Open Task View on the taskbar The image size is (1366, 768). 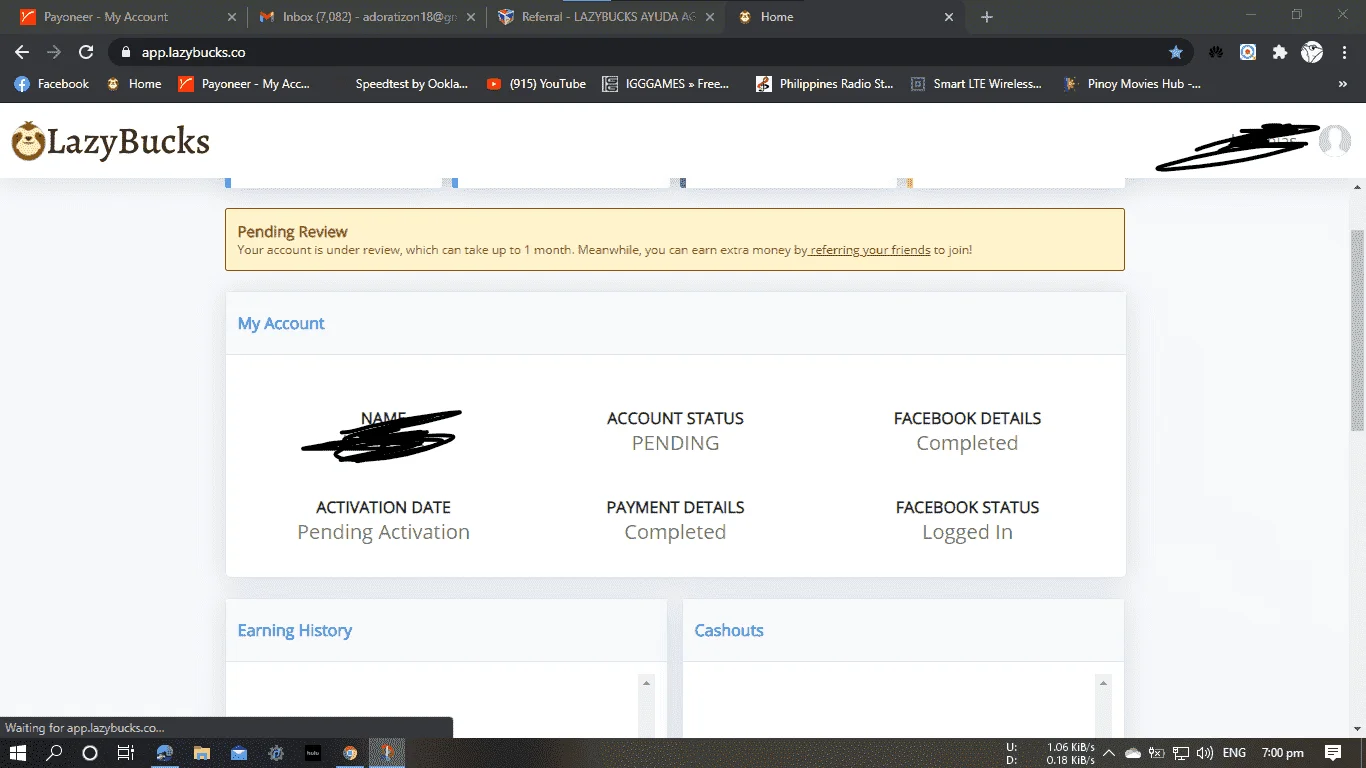pos(125,753)
